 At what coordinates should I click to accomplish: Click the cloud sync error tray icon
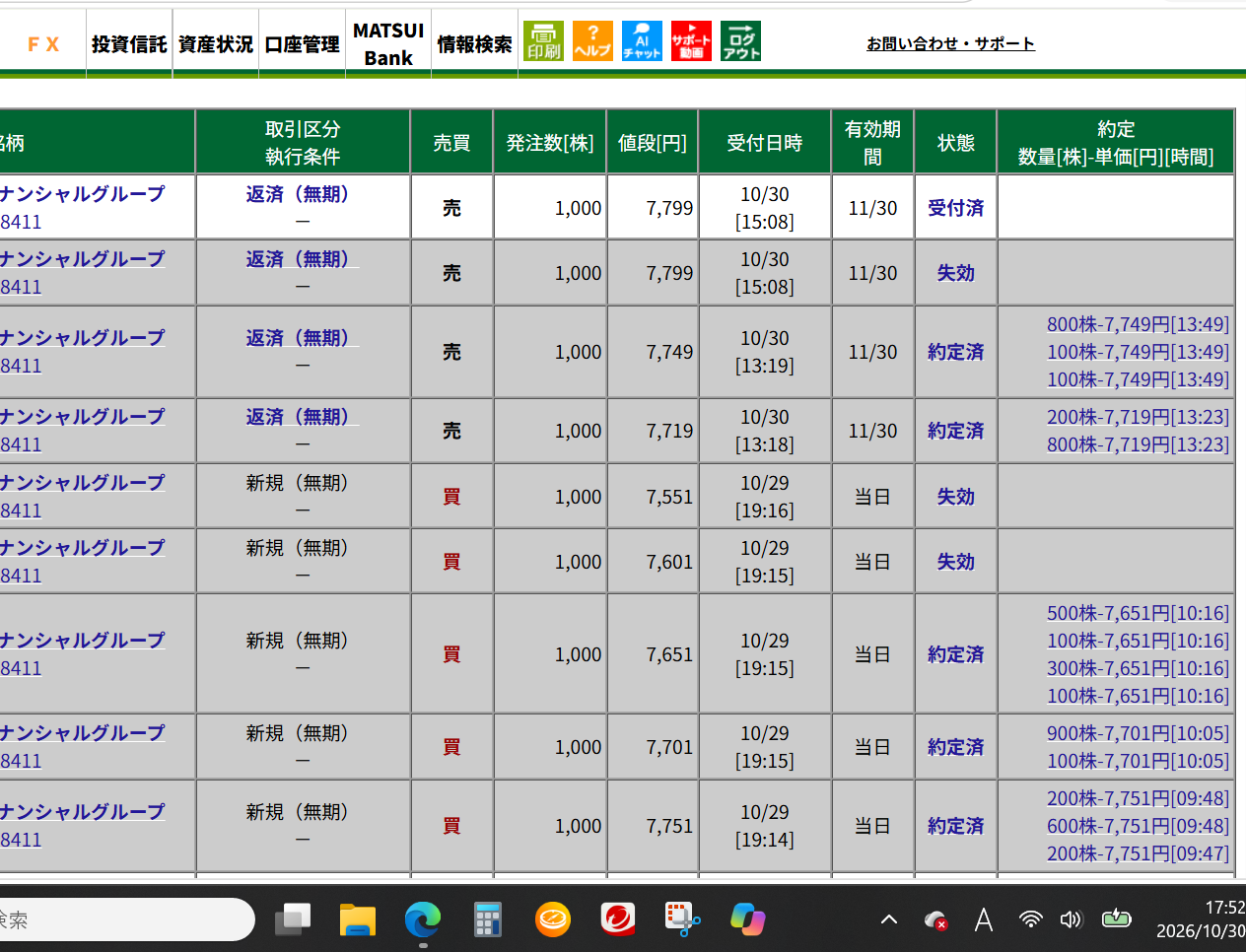935,920
